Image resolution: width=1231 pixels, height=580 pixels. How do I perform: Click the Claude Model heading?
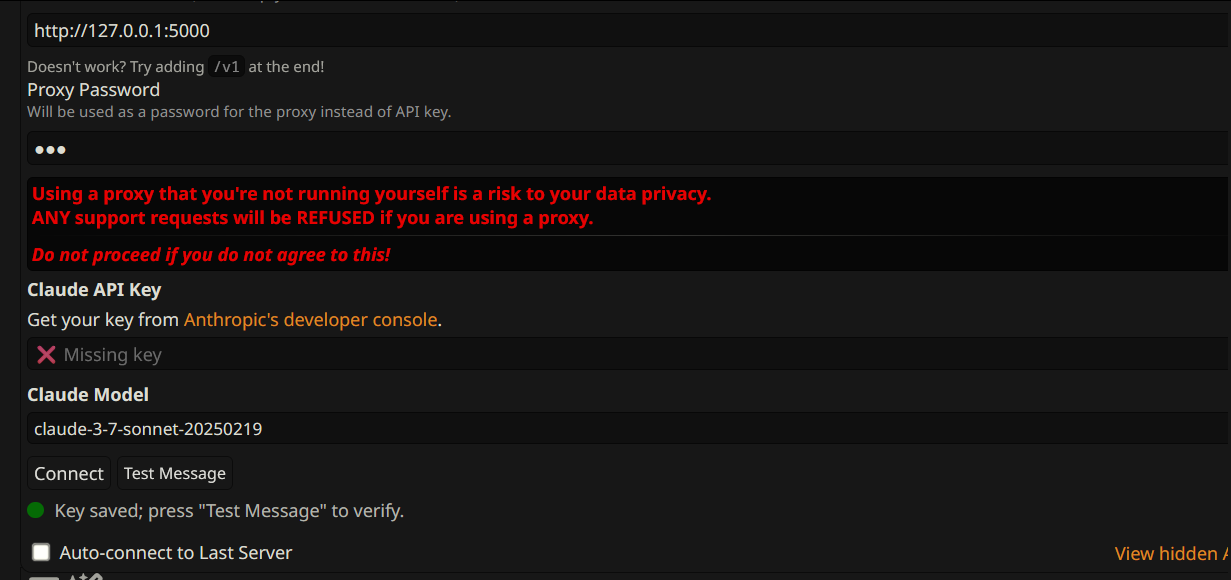coord(88,395)
